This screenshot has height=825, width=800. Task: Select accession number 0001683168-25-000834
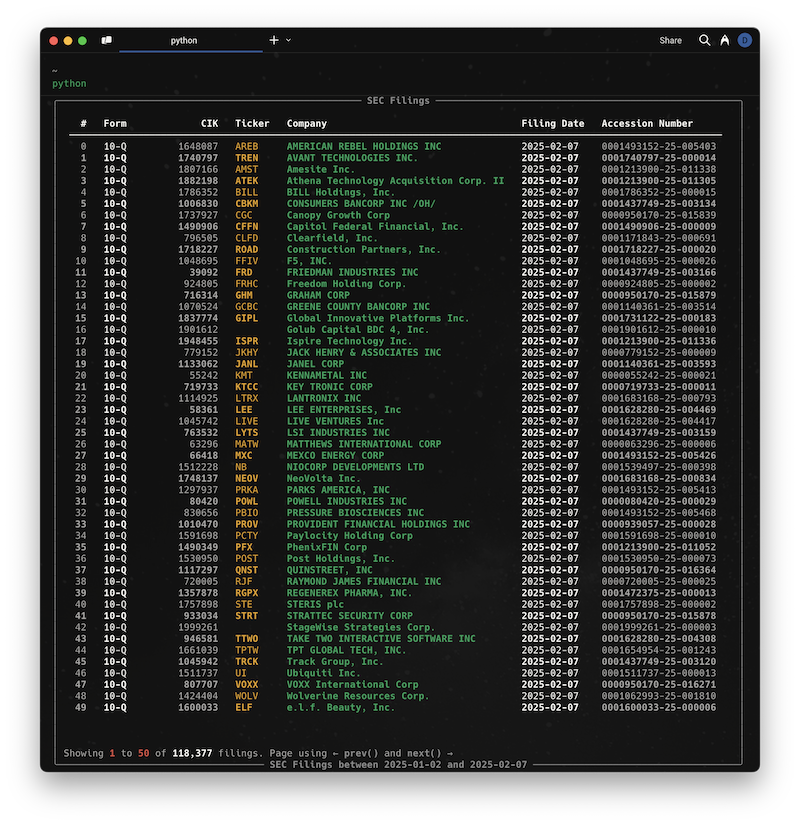tap(658, 478)
